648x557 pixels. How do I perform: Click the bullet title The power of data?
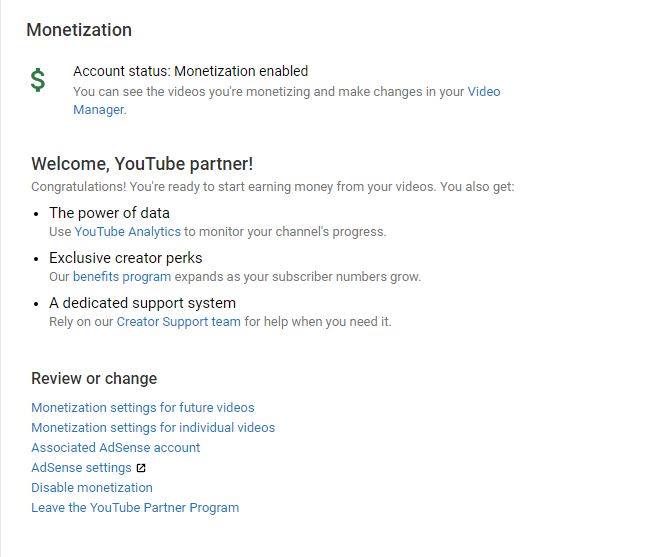110,213
